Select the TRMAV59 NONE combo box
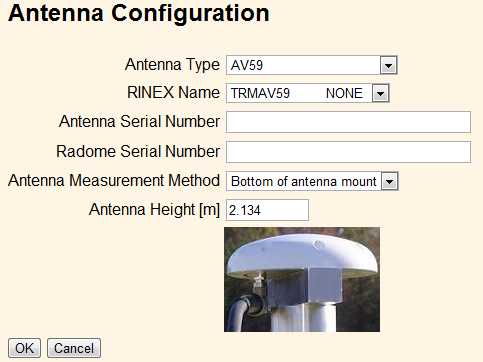The width and height of the screenshot is (483, 362). pos(308,93)
